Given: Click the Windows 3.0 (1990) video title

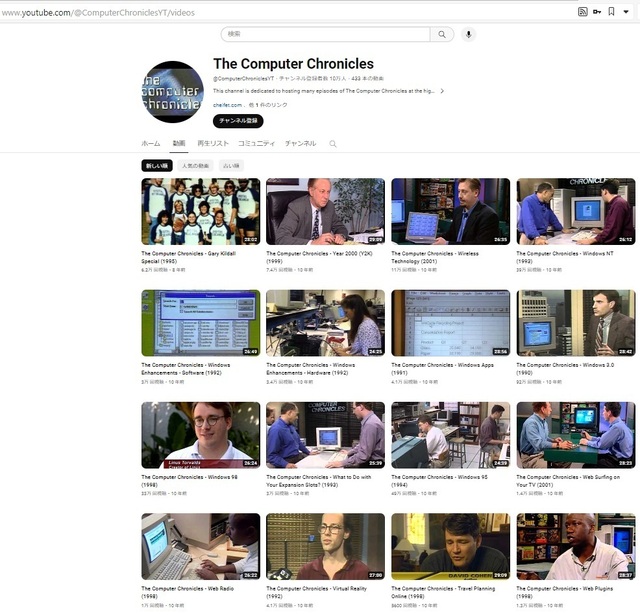Looking at the screenshot, I should [x=565, y=369].
